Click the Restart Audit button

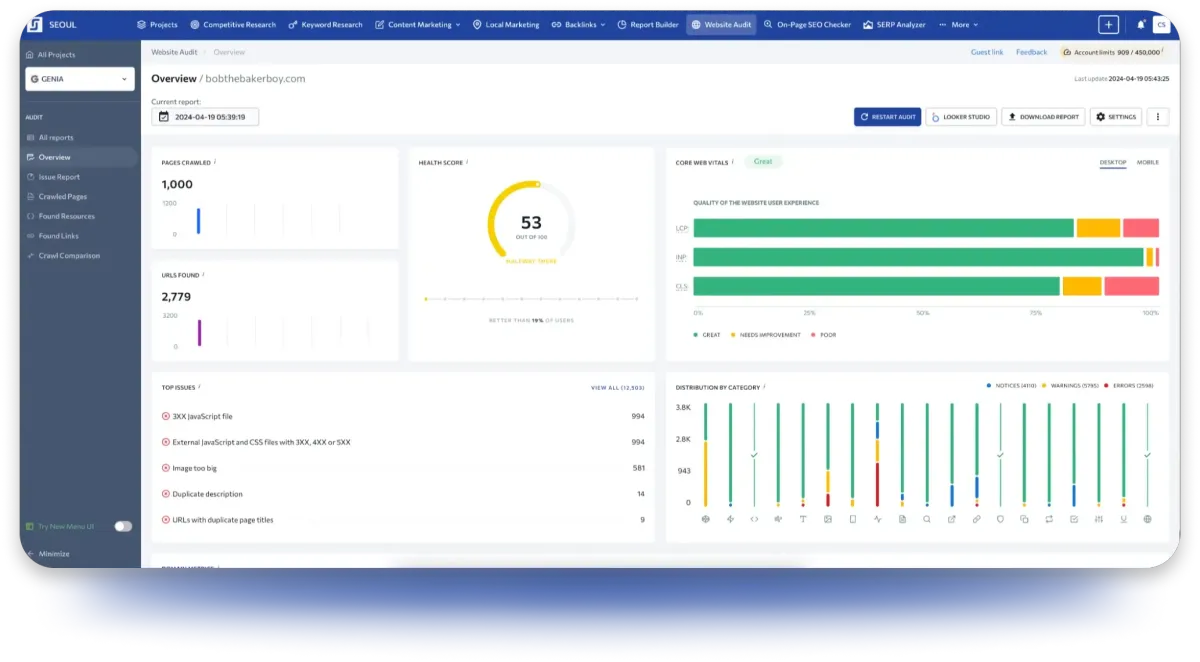click(x=888, y=117)
